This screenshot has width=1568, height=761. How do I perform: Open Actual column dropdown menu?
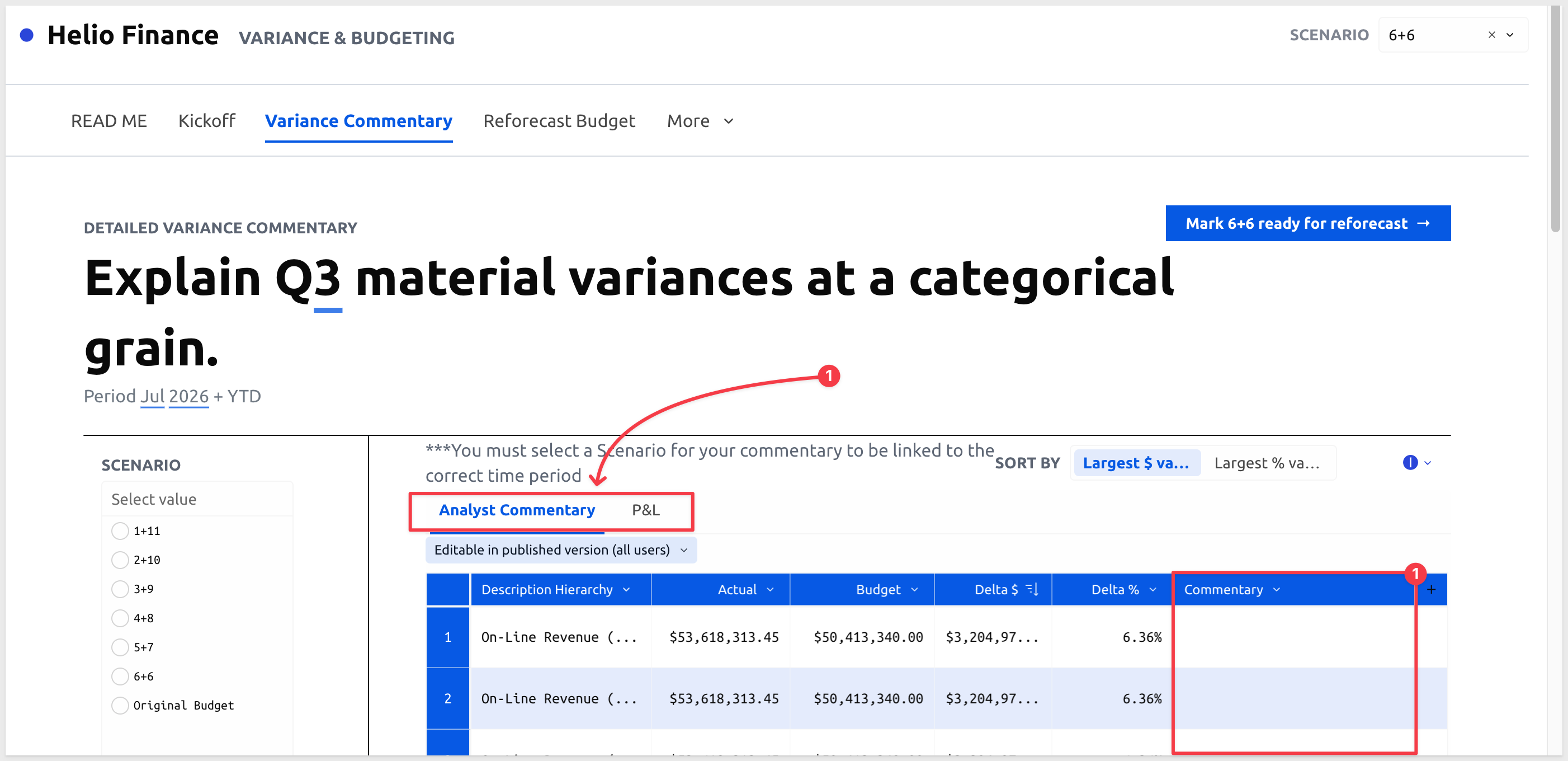tap(770, 590)
